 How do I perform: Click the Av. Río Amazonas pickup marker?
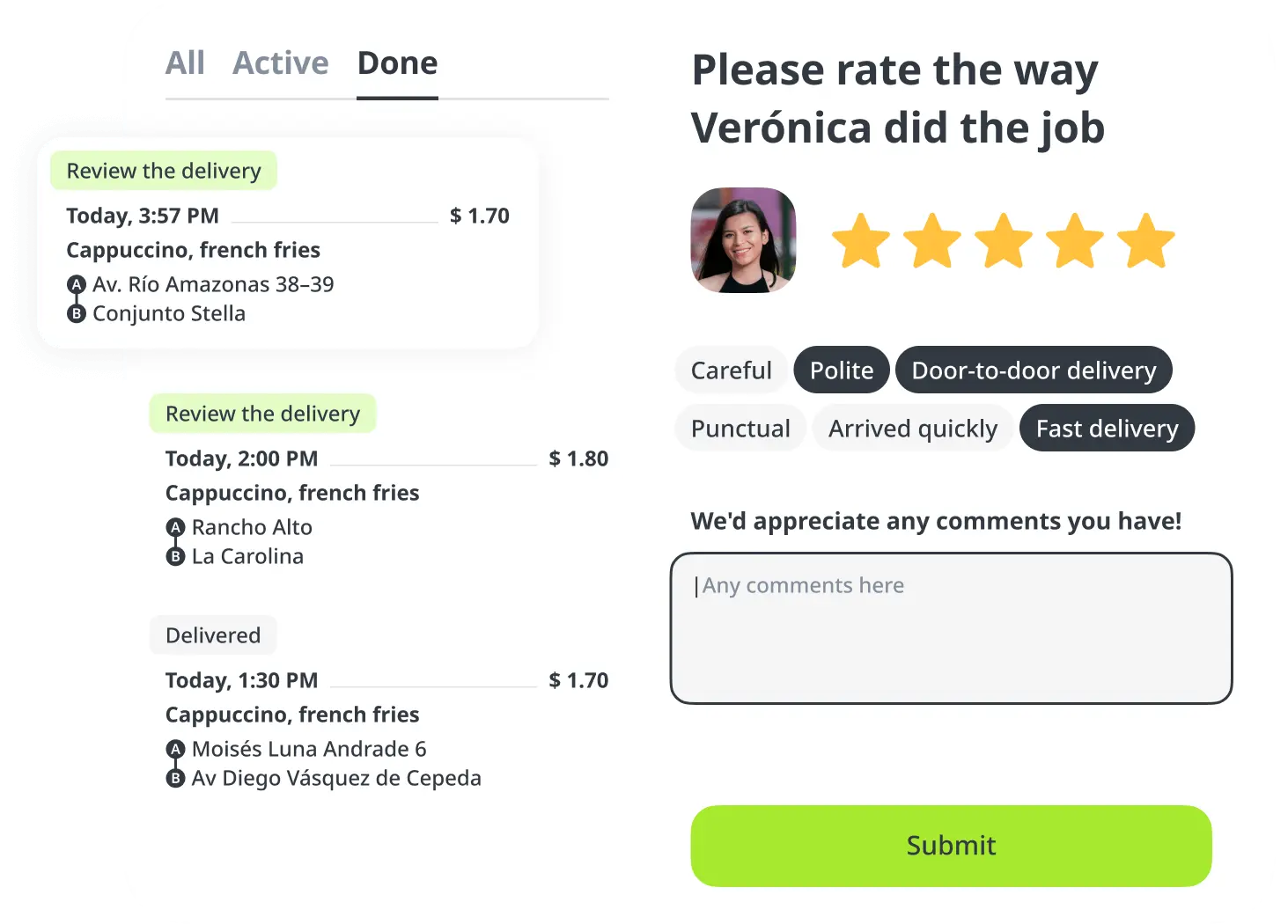coord(77,284)
